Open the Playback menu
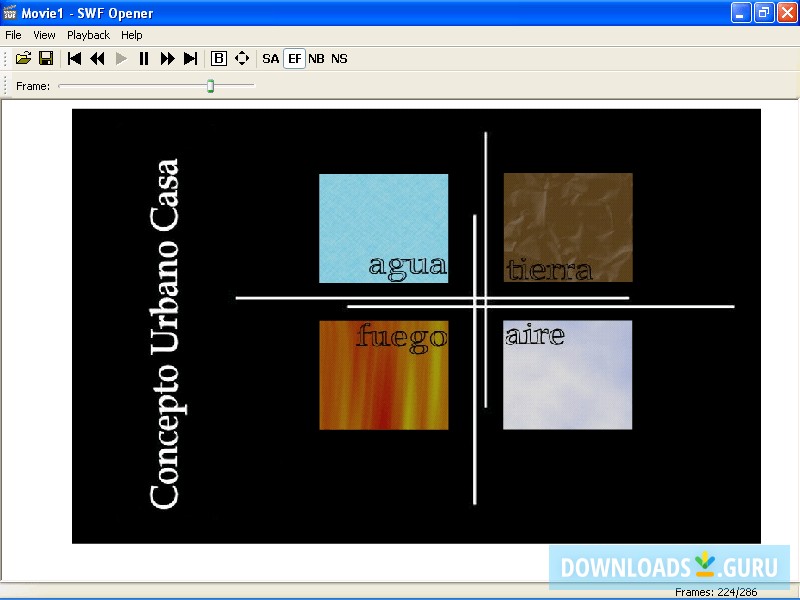Image resolution: width=800 pixels, height=600 pixels. tap(88, 35)
